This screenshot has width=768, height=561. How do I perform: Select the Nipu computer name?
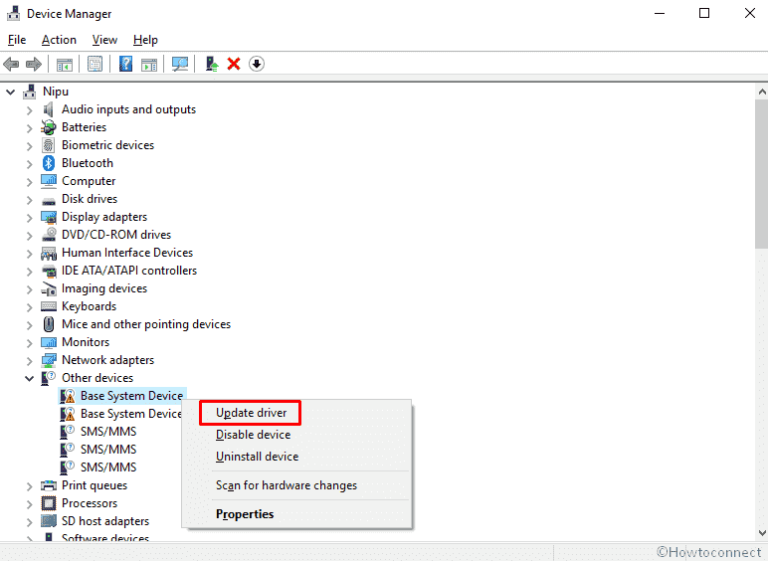[55, 92]
